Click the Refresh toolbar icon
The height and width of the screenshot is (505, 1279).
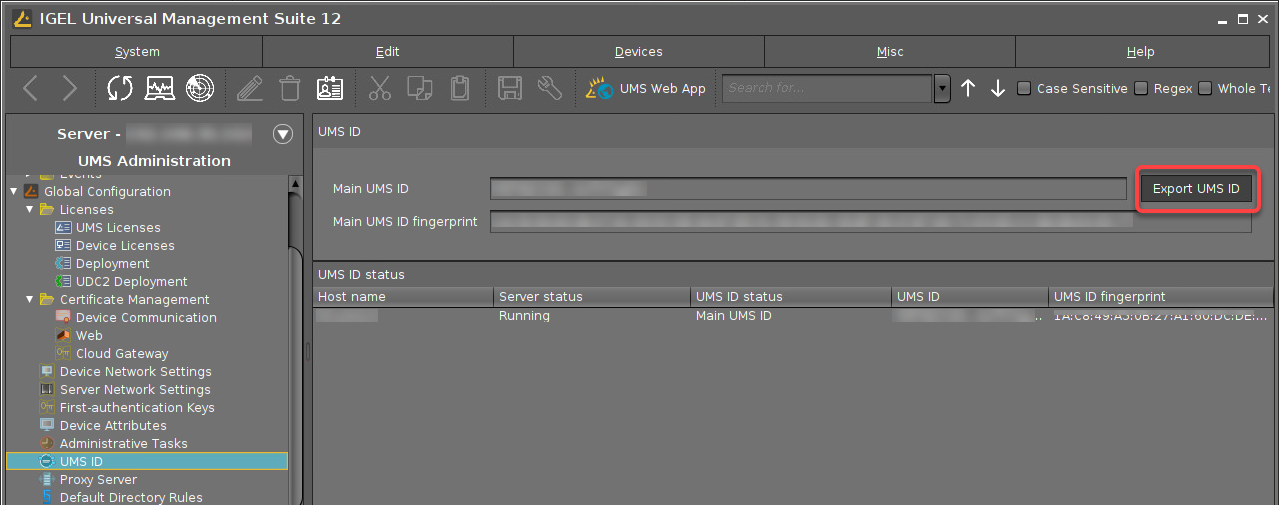pos(120,88)
